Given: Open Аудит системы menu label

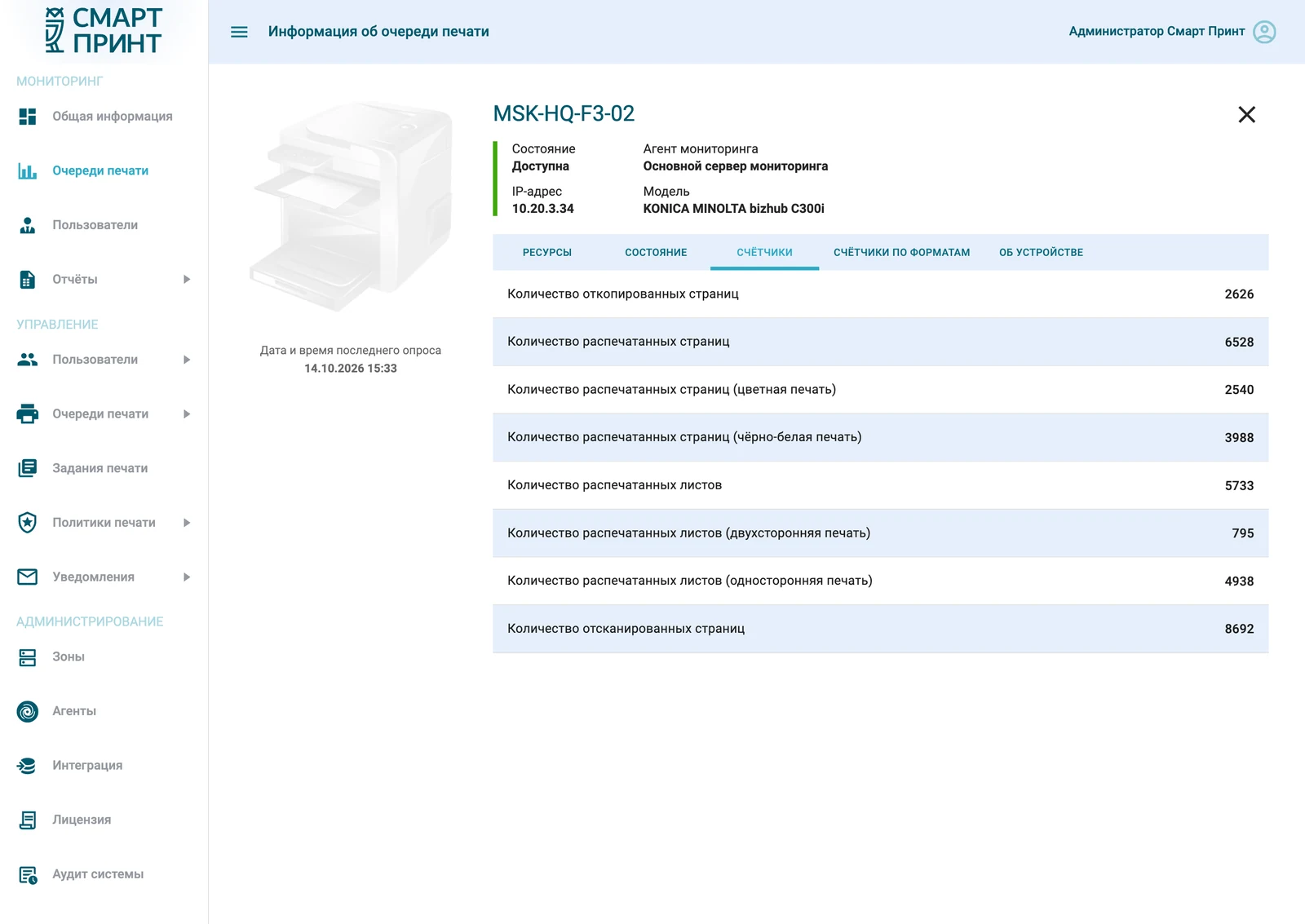Looking at the screenshot, I should click(x=98, y=874).
